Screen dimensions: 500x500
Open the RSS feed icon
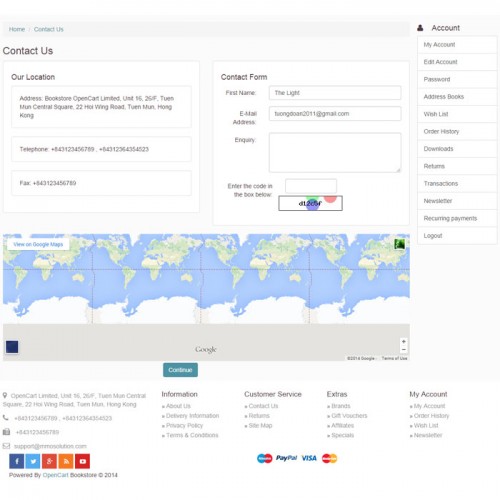pos(66,461)
